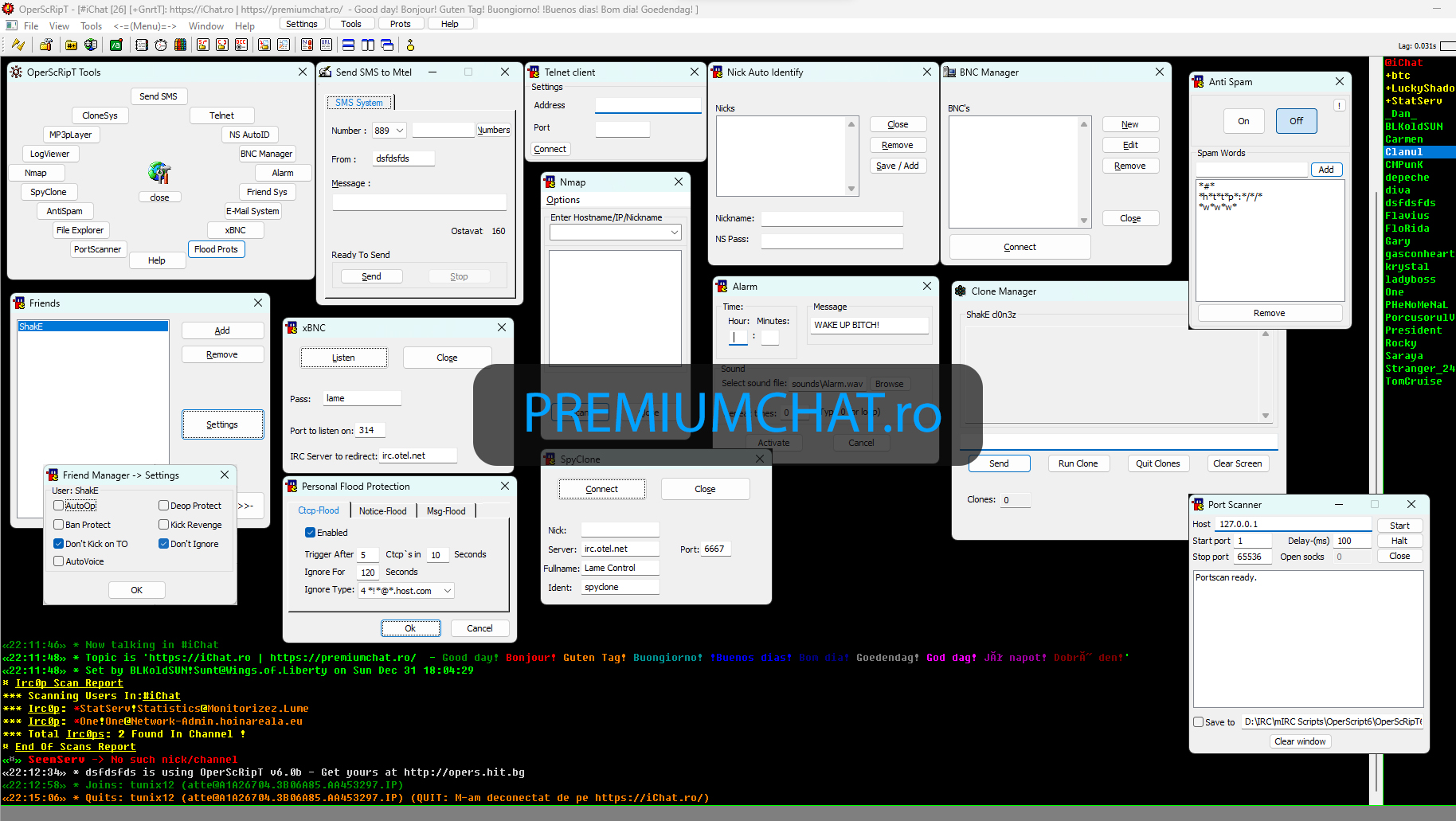This screenshot has width=1456, height=821.
Task: Click Clone Manager output scroll down arrow
Action: [x=1266, y=416]
